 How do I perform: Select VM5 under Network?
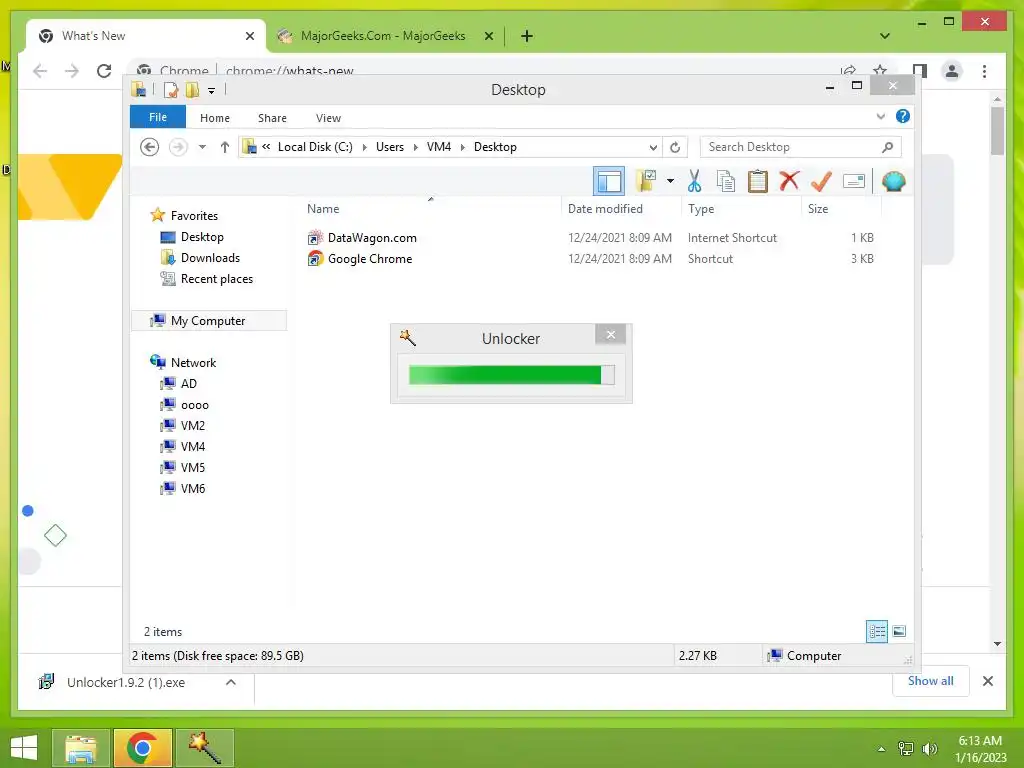193,468
